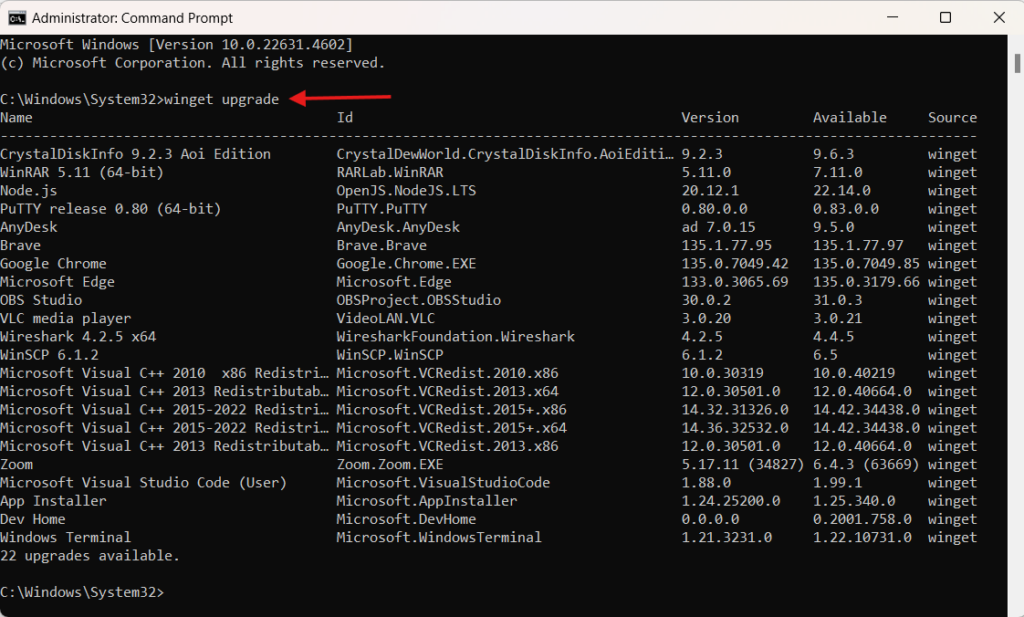Click the 'Microsoft.WindowsTerminal' id

pyautogui.click(x=439, y=538)
